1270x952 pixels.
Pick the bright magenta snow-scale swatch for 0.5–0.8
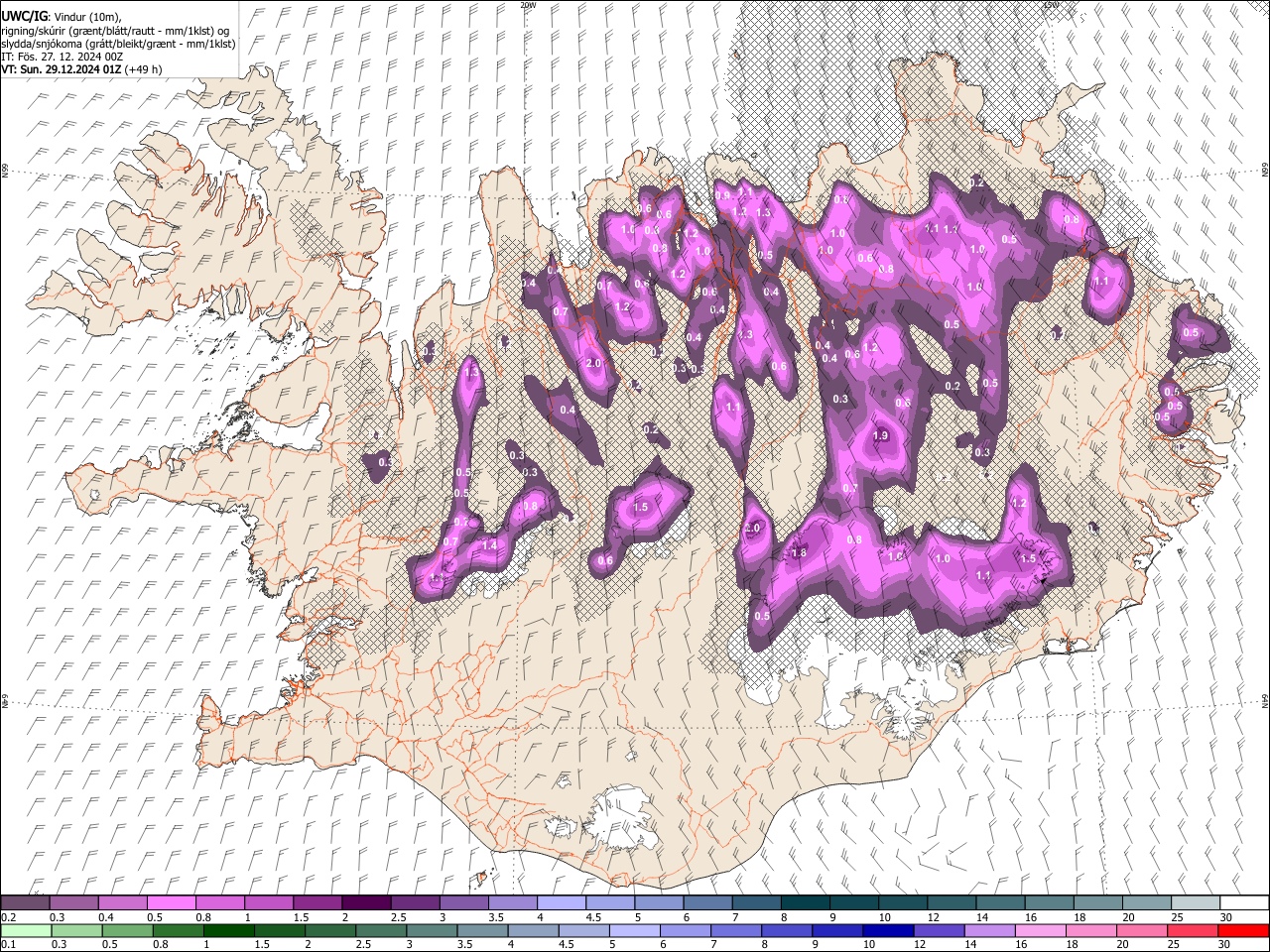pyautogui.click(x=171, y=903)
